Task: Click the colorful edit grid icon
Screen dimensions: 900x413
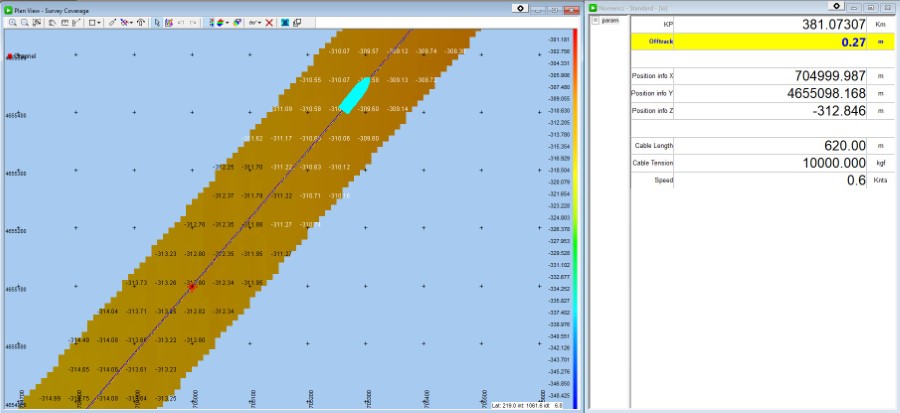Action: 169,23
